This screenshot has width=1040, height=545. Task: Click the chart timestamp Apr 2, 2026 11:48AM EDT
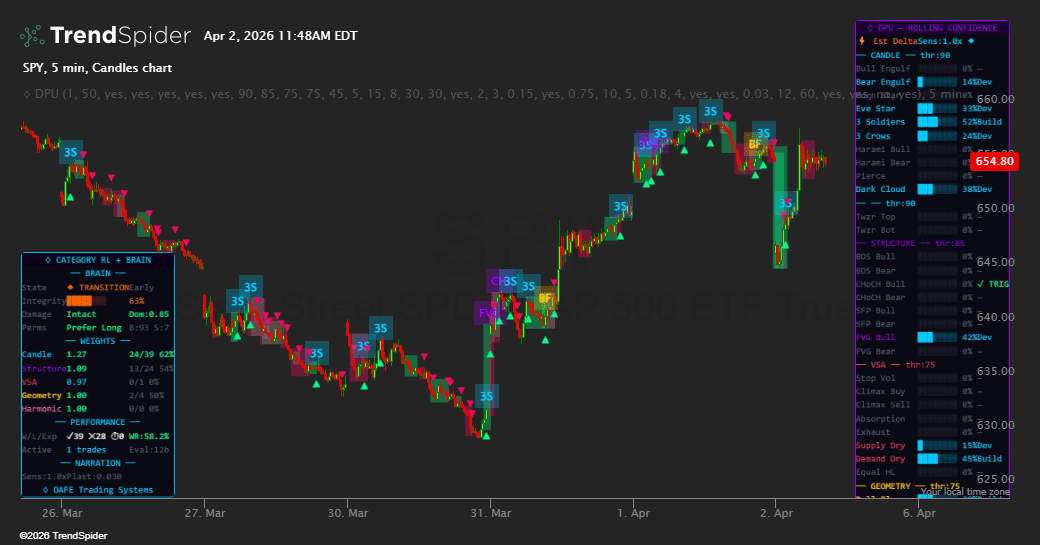(281, 36)
